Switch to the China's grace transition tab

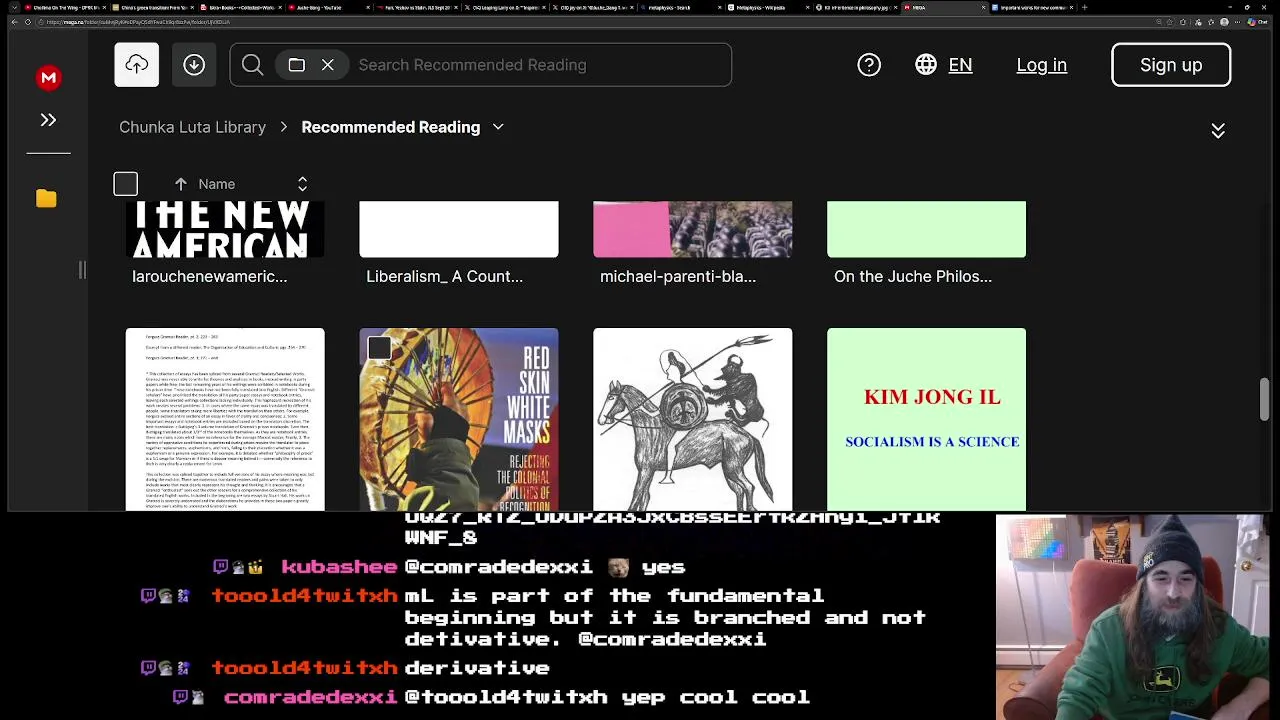click(154, 8)
